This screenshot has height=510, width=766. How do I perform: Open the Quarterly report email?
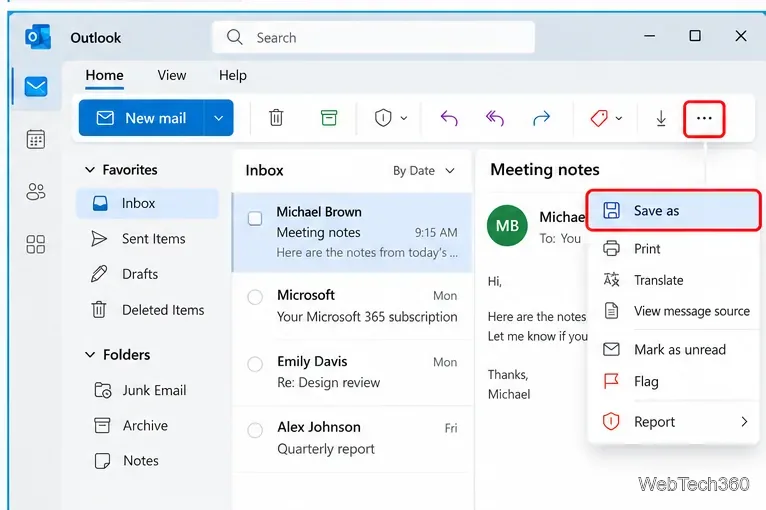[352, 438]
